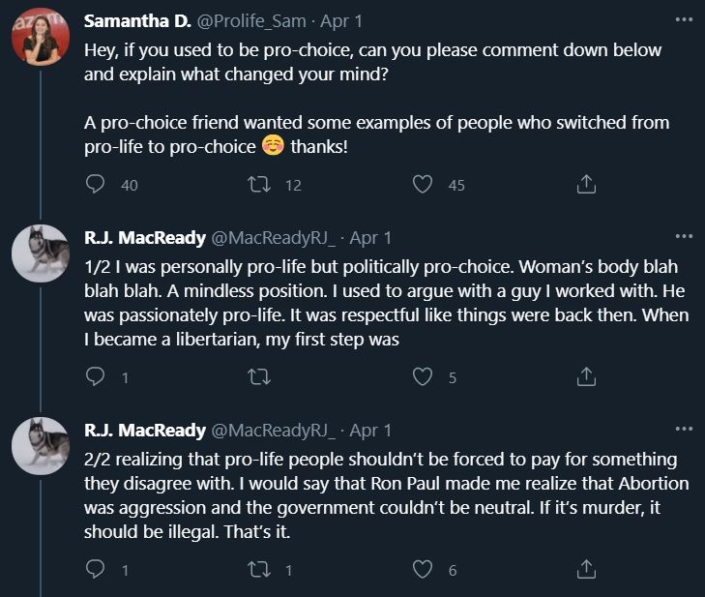Share MacReady's 2/2 tweet

587,568
